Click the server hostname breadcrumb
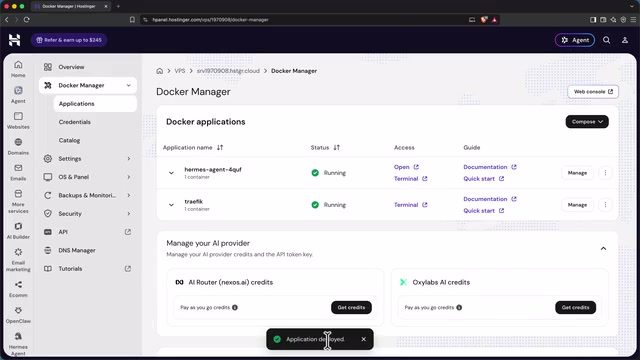640x360 pixels. pos(228,71)
